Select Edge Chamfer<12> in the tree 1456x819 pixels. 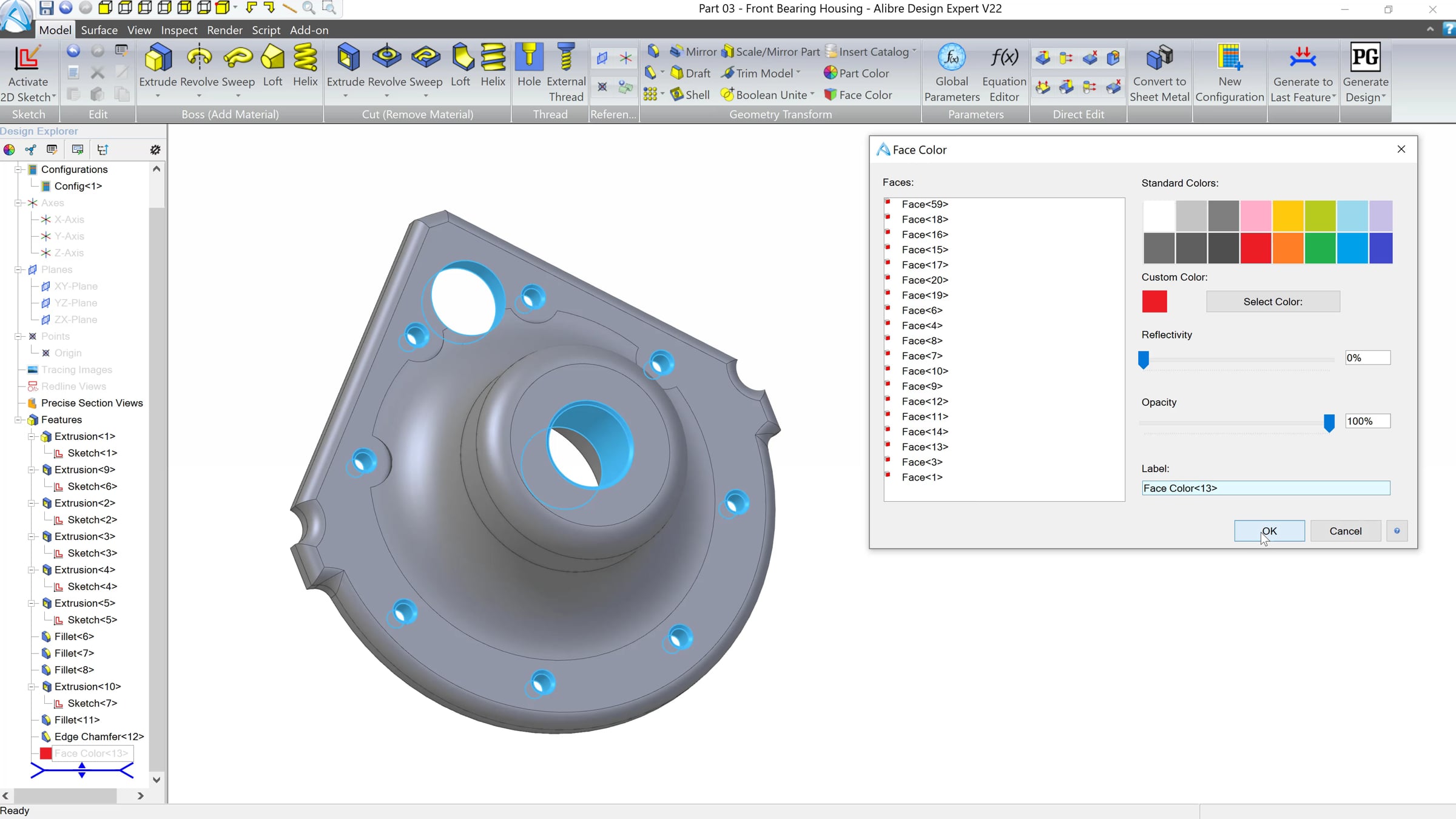pyautogui.click(x=99, y=736)
